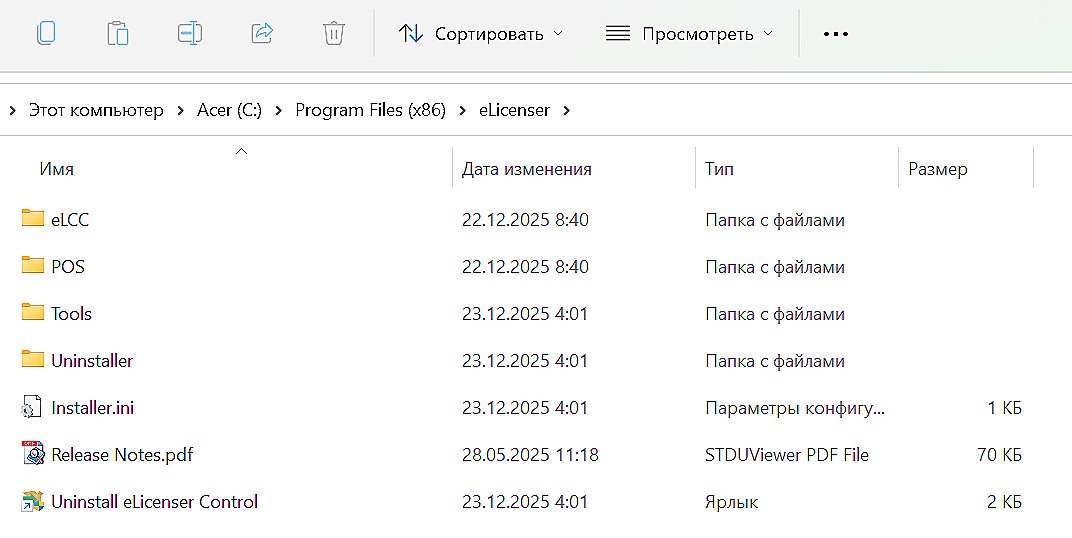The image size is (1072, 538).
Task: Expand chevron after Acer (C:) breadcrumb
Action: [278, 110]
